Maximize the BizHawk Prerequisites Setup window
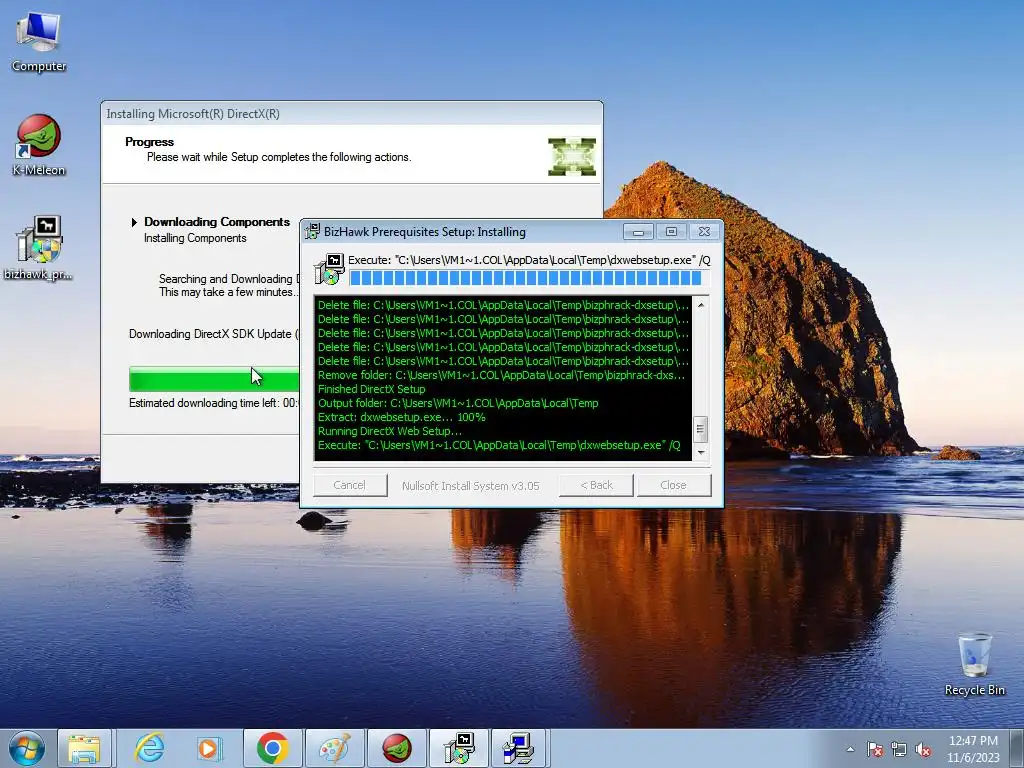Viewport: 1024px width, 768px height. 671,232
